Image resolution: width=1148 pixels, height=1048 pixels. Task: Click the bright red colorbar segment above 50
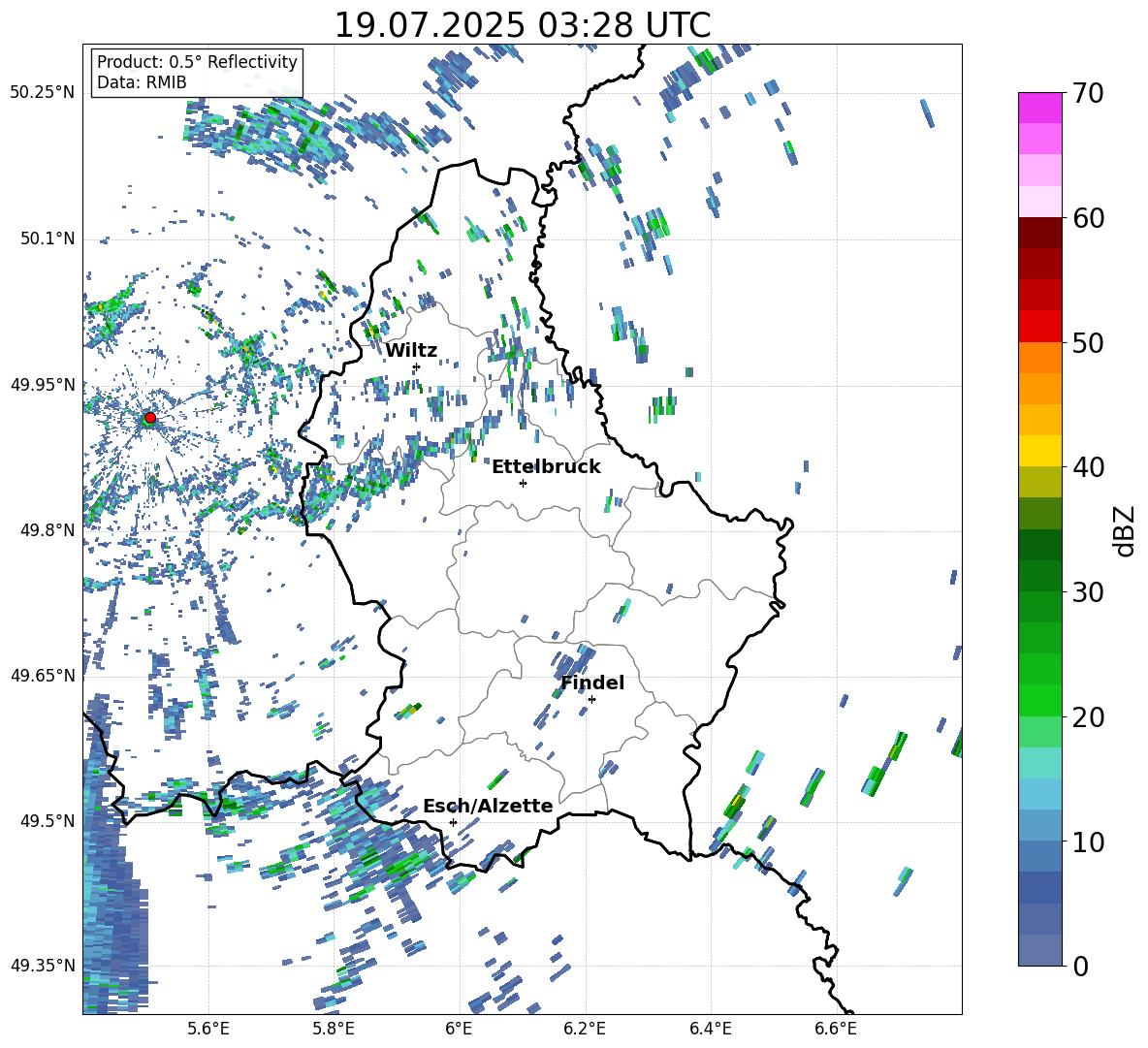point(1039,327)
